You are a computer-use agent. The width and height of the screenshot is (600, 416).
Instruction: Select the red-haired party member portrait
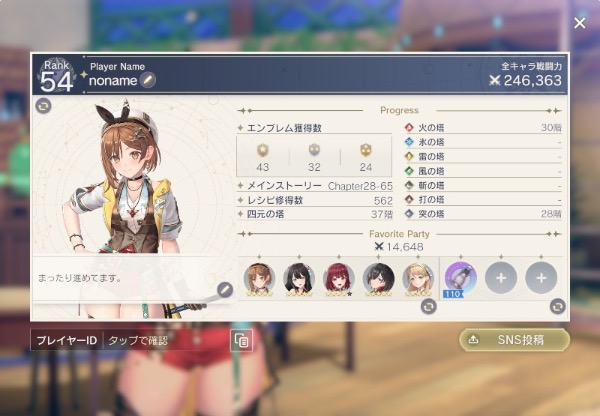pyautogui.click(x=339, y=279)
